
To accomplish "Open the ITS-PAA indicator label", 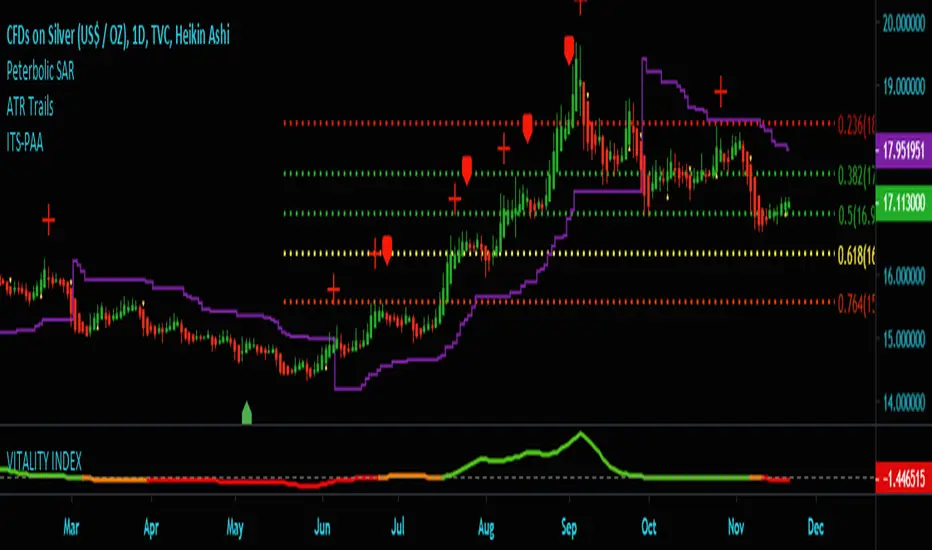I will point(25,143).
